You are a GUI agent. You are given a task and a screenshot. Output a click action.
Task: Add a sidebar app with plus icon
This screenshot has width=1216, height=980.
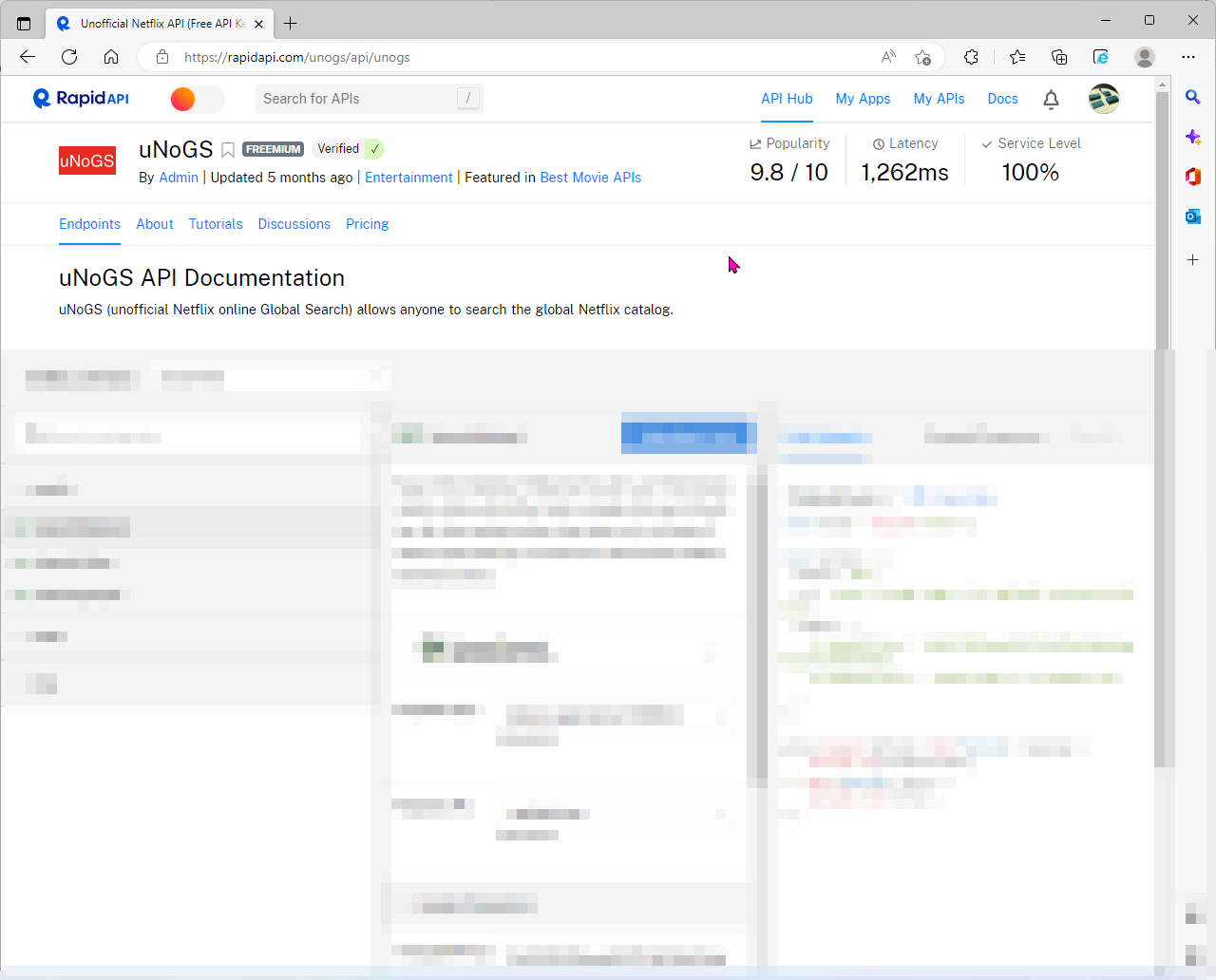(x=1193, y=259)
